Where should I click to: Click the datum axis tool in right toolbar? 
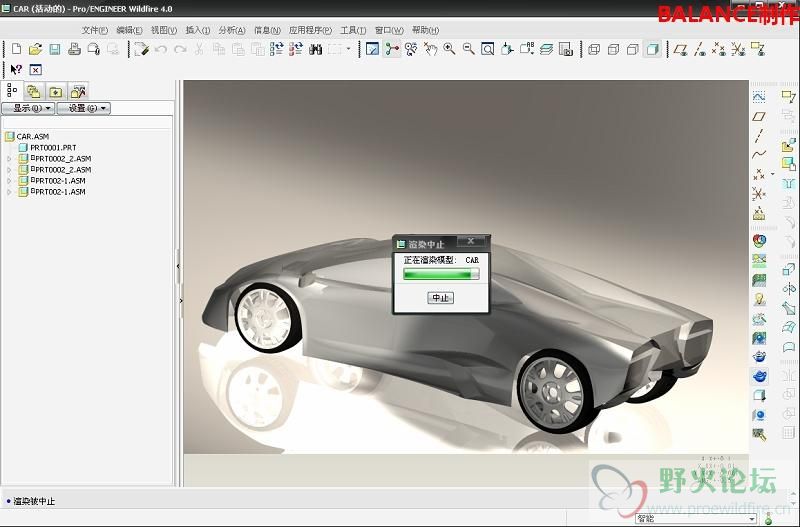coord(759,136)
